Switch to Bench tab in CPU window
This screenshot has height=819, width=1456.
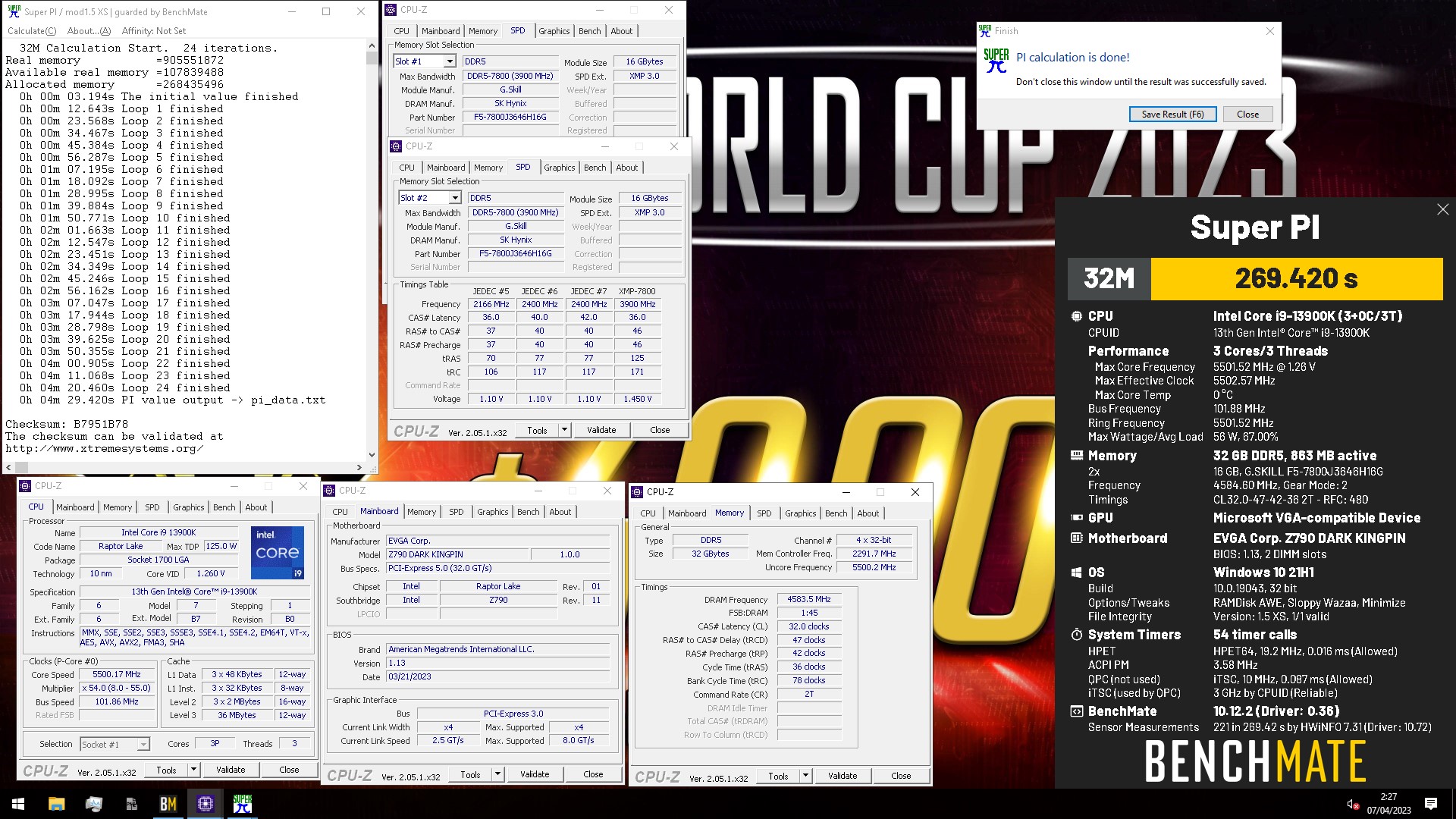coord(224,507)
